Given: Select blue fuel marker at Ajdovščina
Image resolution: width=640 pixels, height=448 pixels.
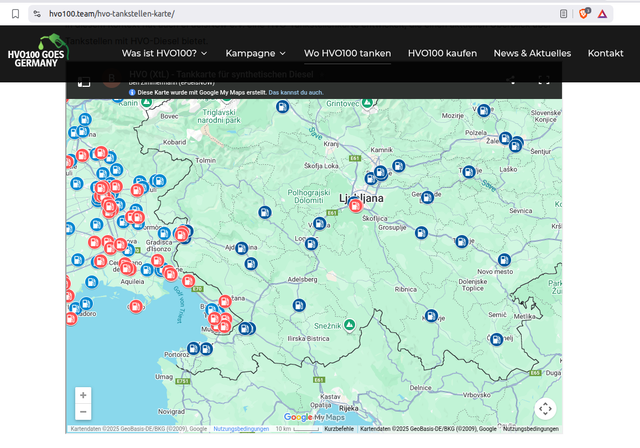Looking at the screenshot, I should [x=242, y=248].
